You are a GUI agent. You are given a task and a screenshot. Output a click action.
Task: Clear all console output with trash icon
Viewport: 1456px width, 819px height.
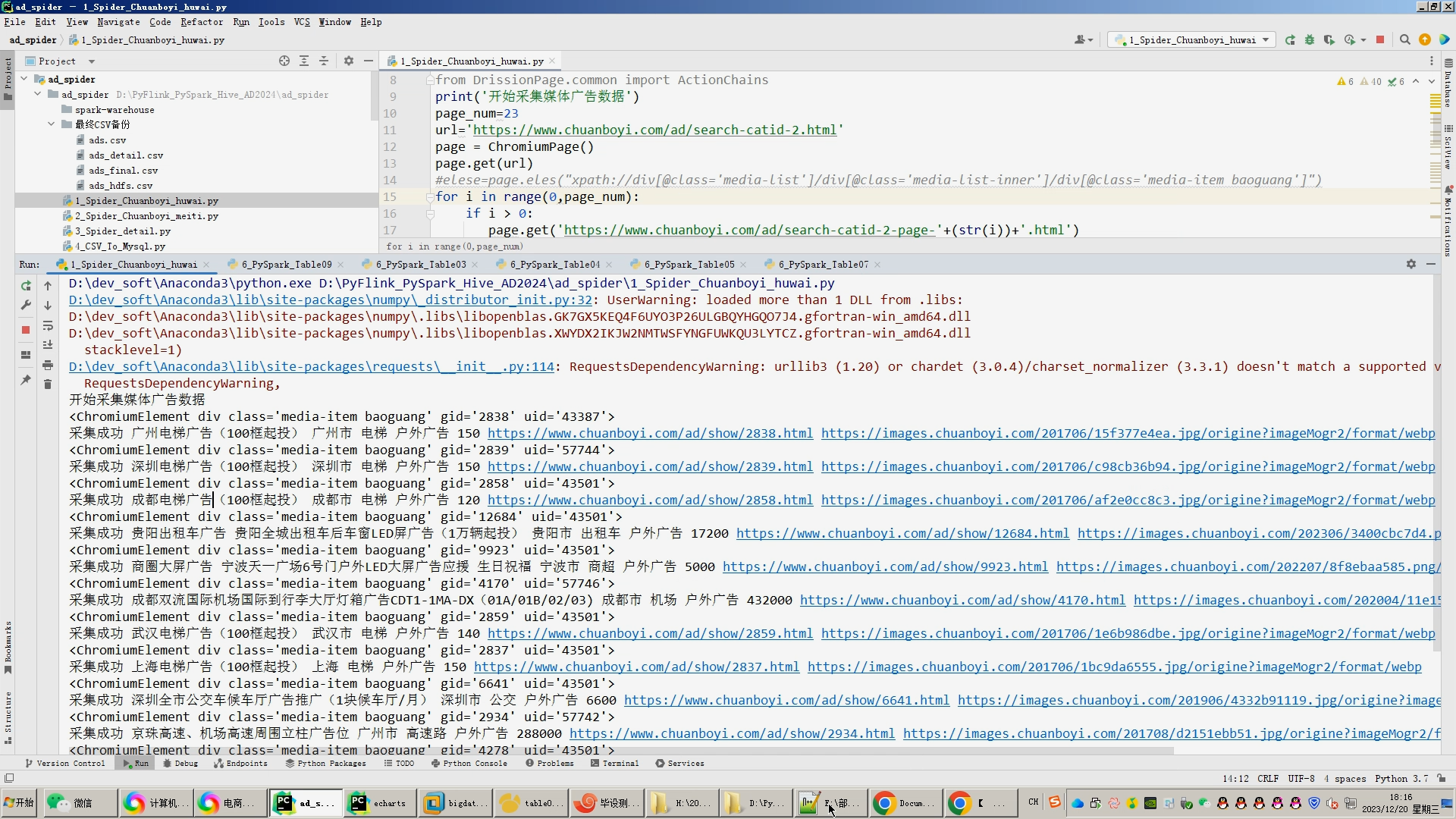pyautogui.click(x=48, y=384)
